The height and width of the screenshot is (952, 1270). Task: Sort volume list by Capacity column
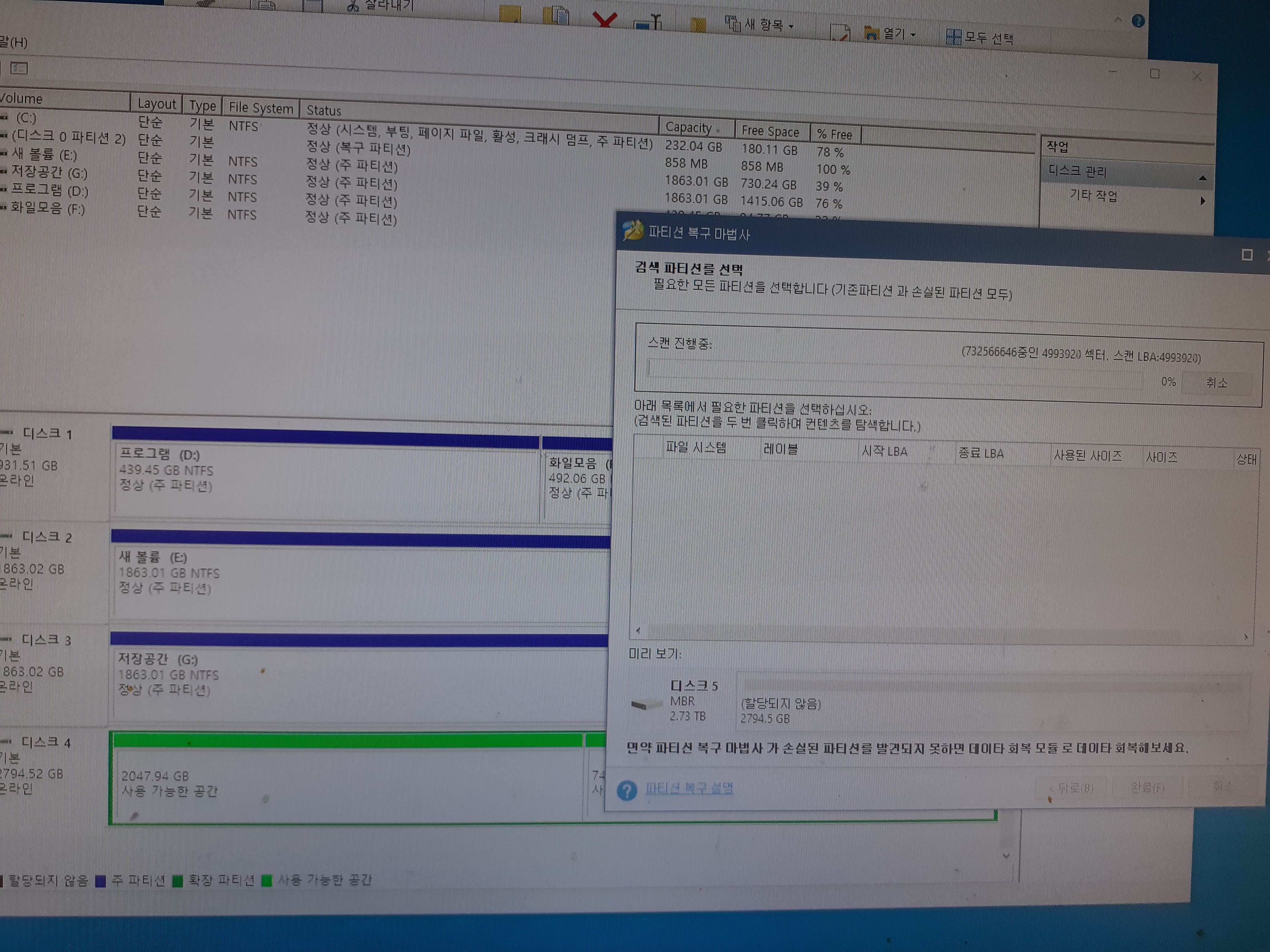(689, 127)
